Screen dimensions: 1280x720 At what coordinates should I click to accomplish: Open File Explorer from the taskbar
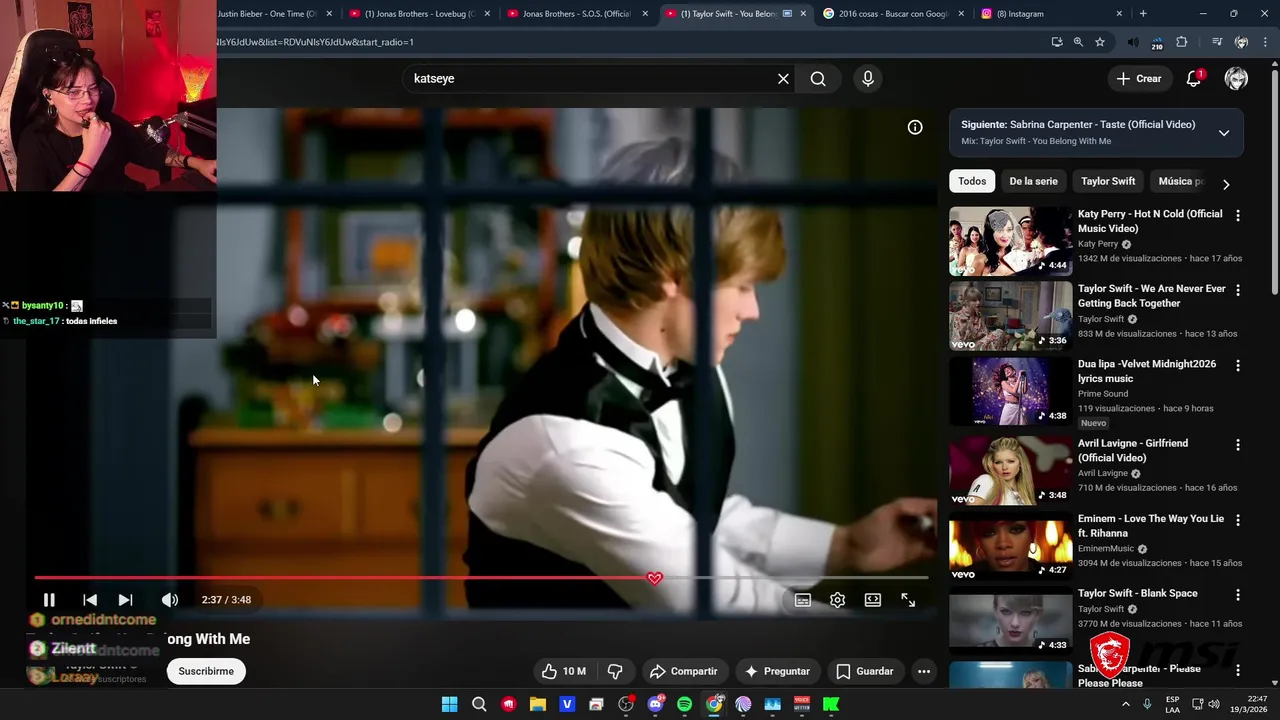538,704
